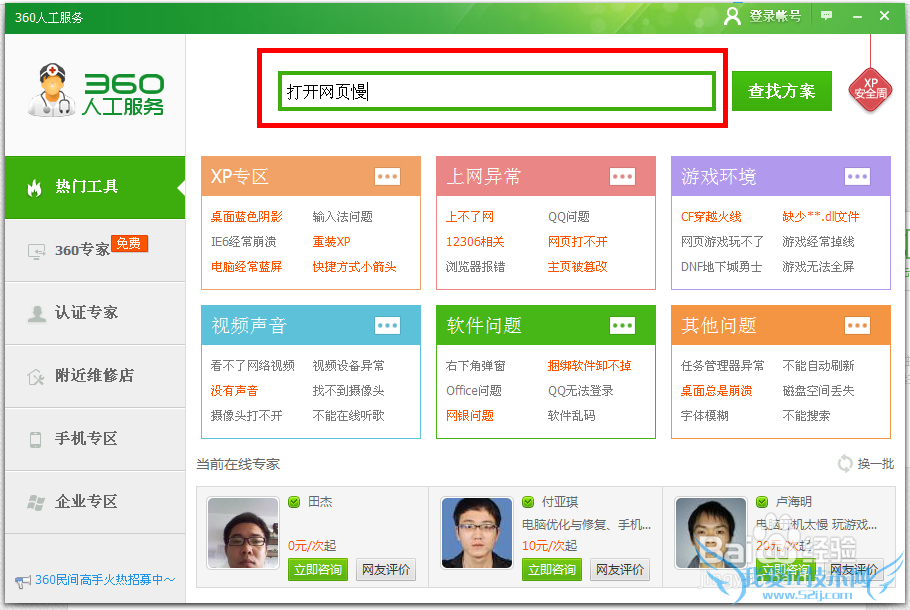This screenshot has height=610, width=910.
Task: Click the wrench icon beside 附近维修店
Action: [35, 377]
